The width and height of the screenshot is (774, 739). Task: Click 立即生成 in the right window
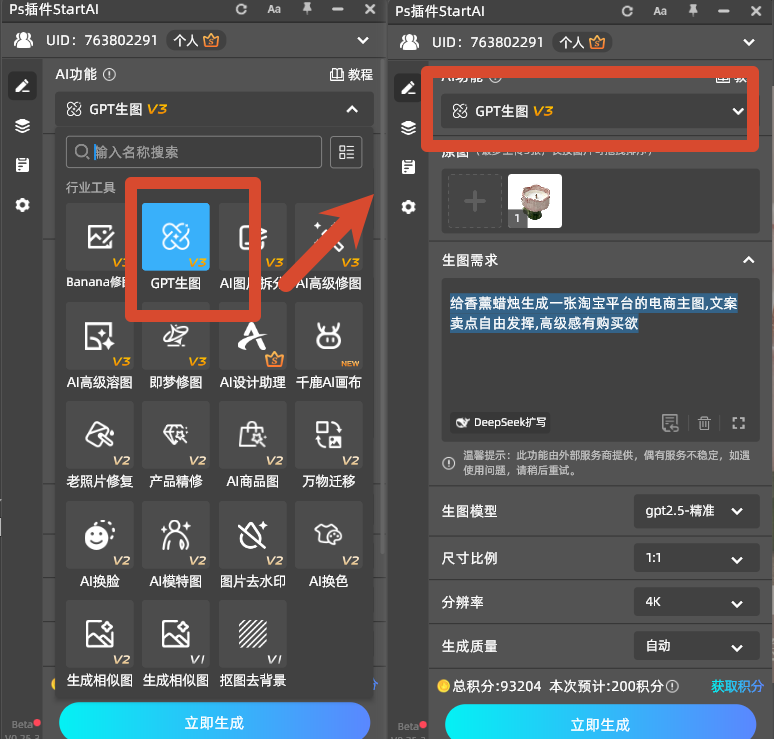pyautogui.click(x=600, y=724)
